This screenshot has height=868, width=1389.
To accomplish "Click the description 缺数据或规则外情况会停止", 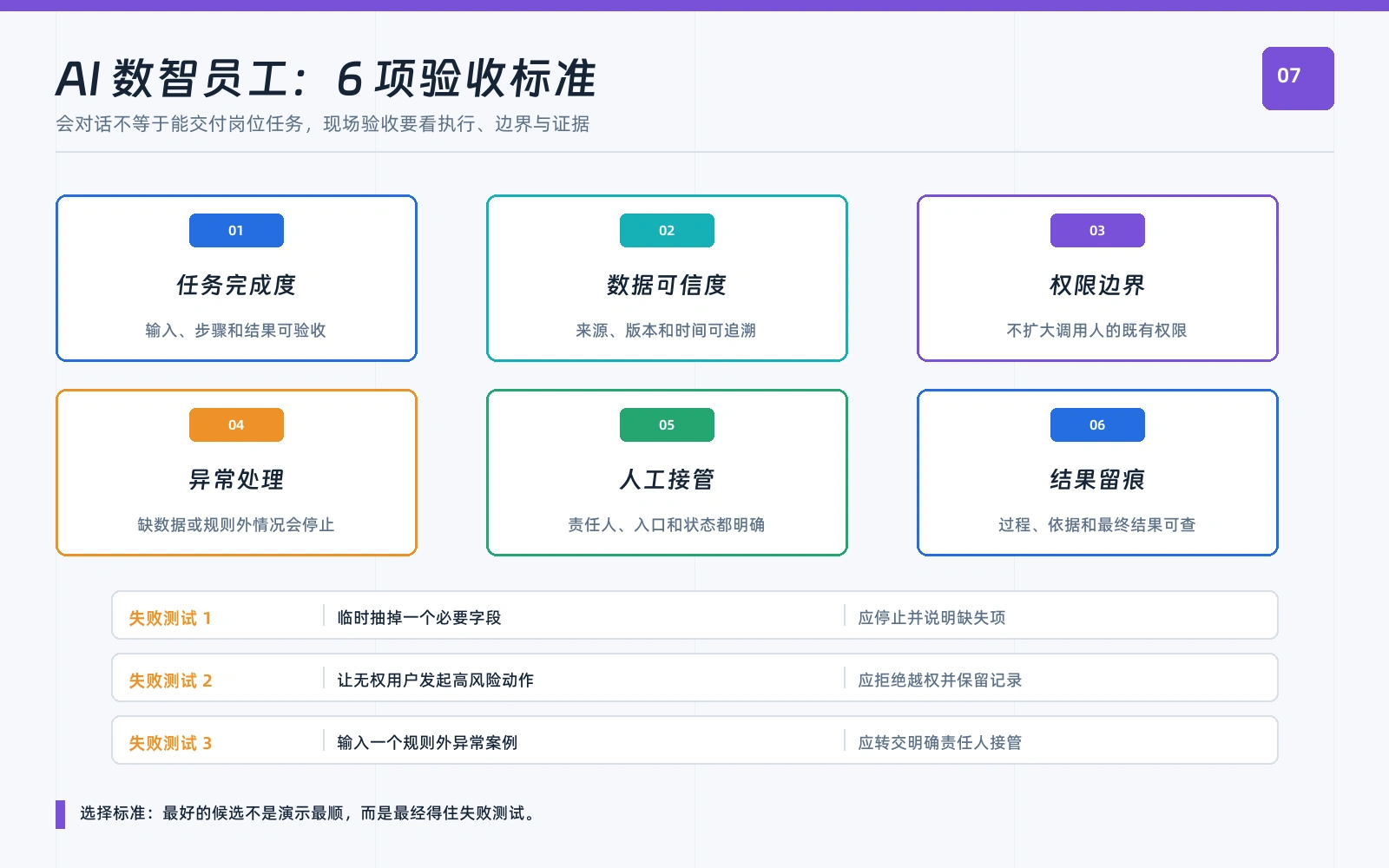I will (x=236, y=524).
